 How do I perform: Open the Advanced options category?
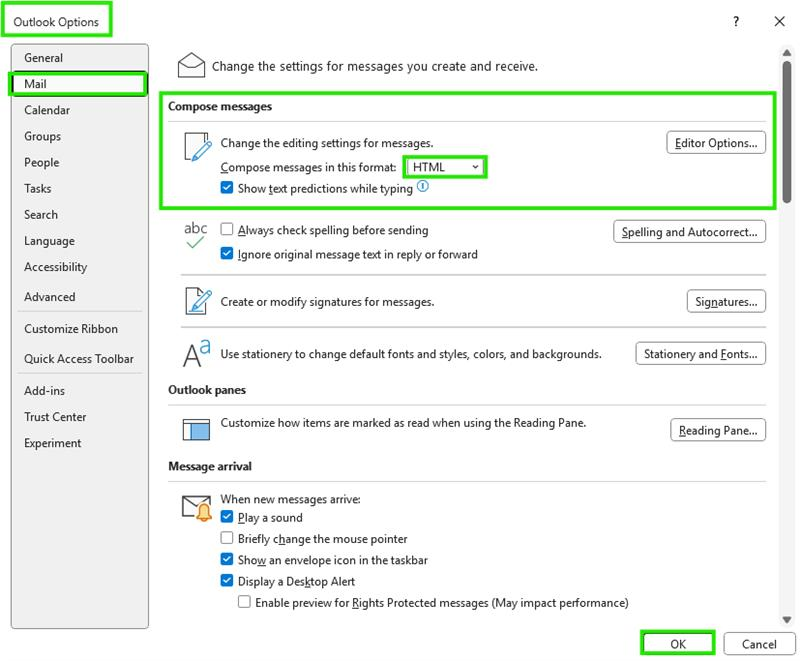79,296
